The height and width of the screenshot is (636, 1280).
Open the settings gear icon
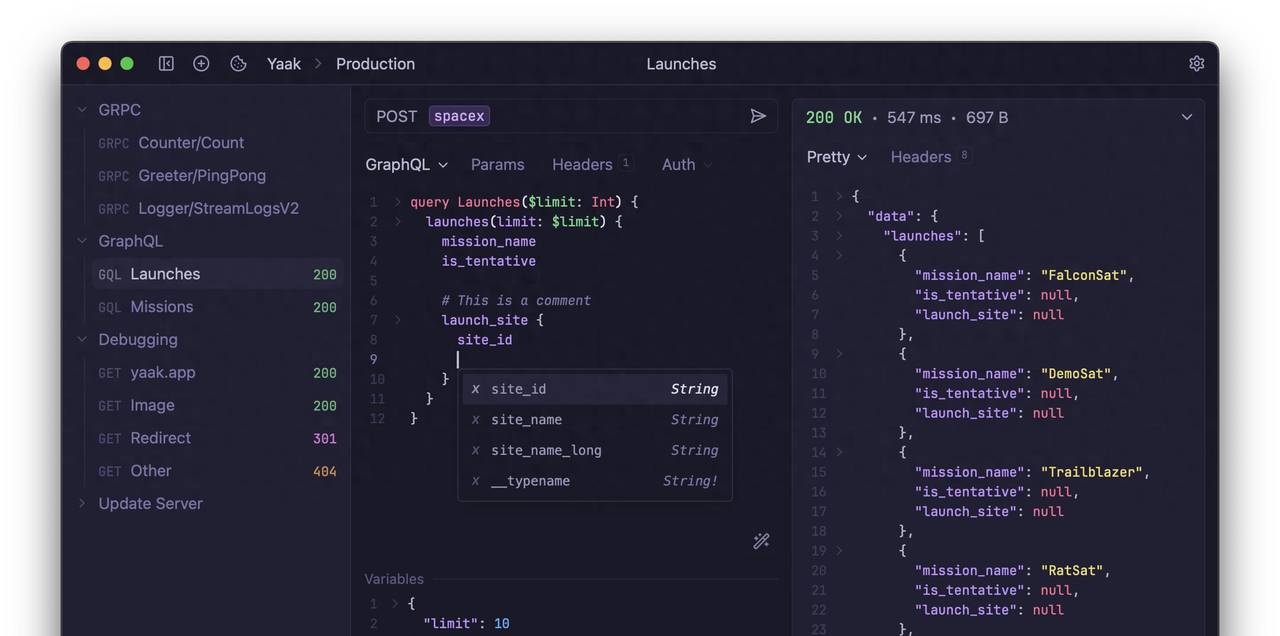[x=1196, y=62]
